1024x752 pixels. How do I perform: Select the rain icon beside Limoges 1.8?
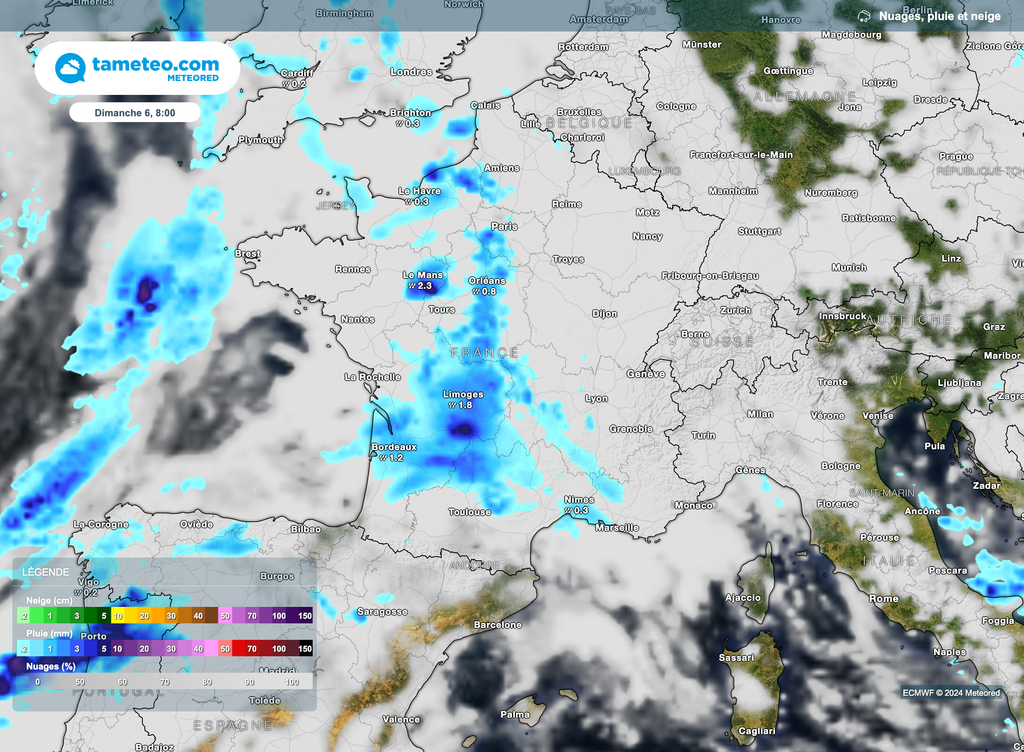pos(453,406)
